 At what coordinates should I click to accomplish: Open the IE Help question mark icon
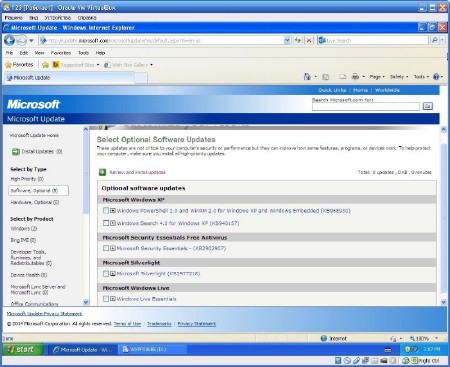pos(436,77)
